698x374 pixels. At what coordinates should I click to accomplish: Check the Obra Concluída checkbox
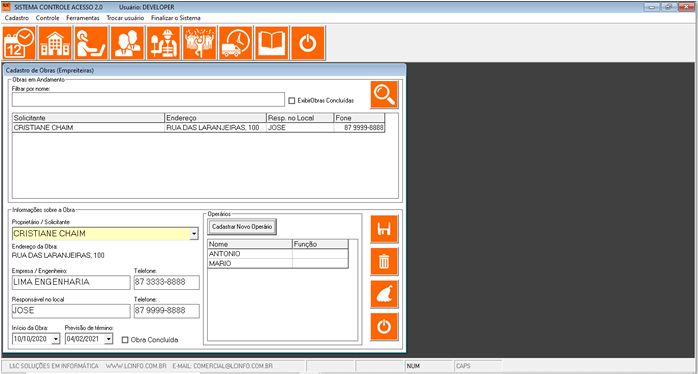pyautogui.click(x=125, y=340)
